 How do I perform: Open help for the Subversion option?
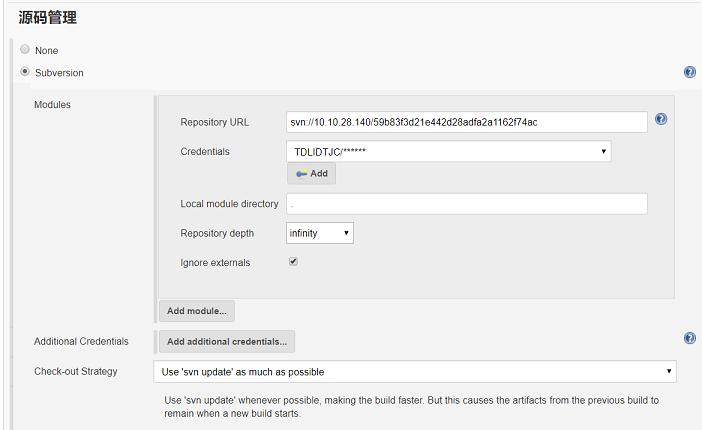click(689, 73)
